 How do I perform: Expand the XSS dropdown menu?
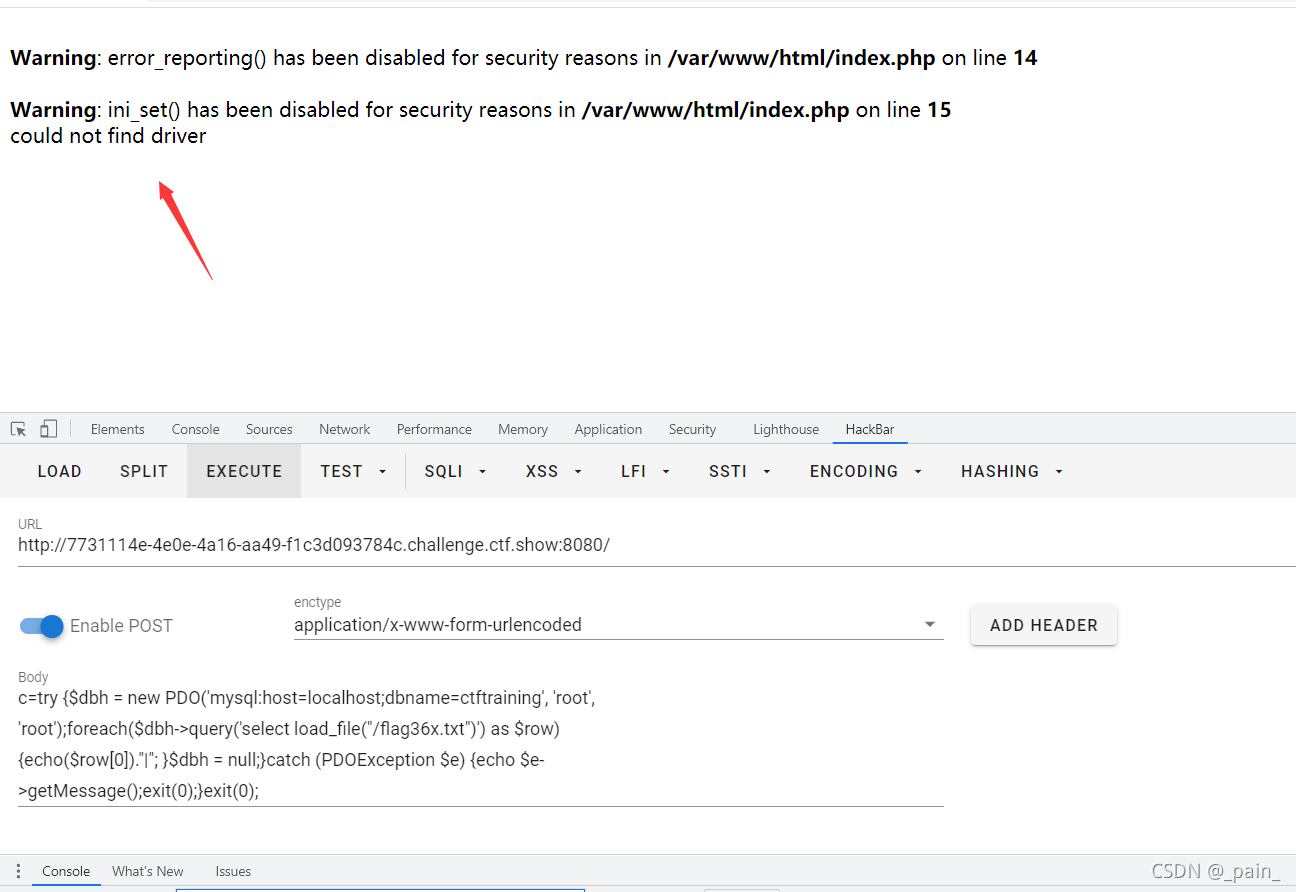554,471
